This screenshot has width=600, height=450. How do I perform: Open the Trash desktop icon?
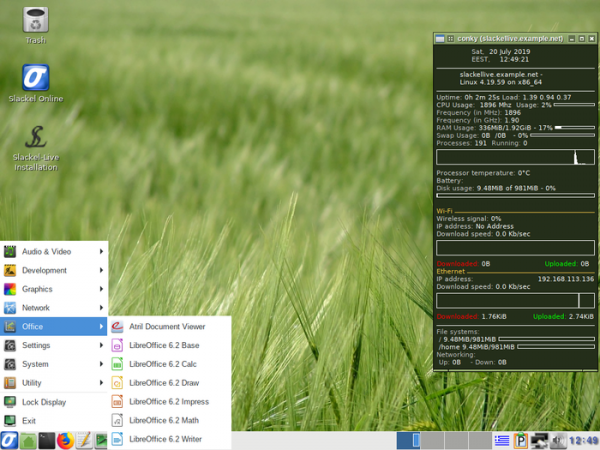tap(35, 20)
